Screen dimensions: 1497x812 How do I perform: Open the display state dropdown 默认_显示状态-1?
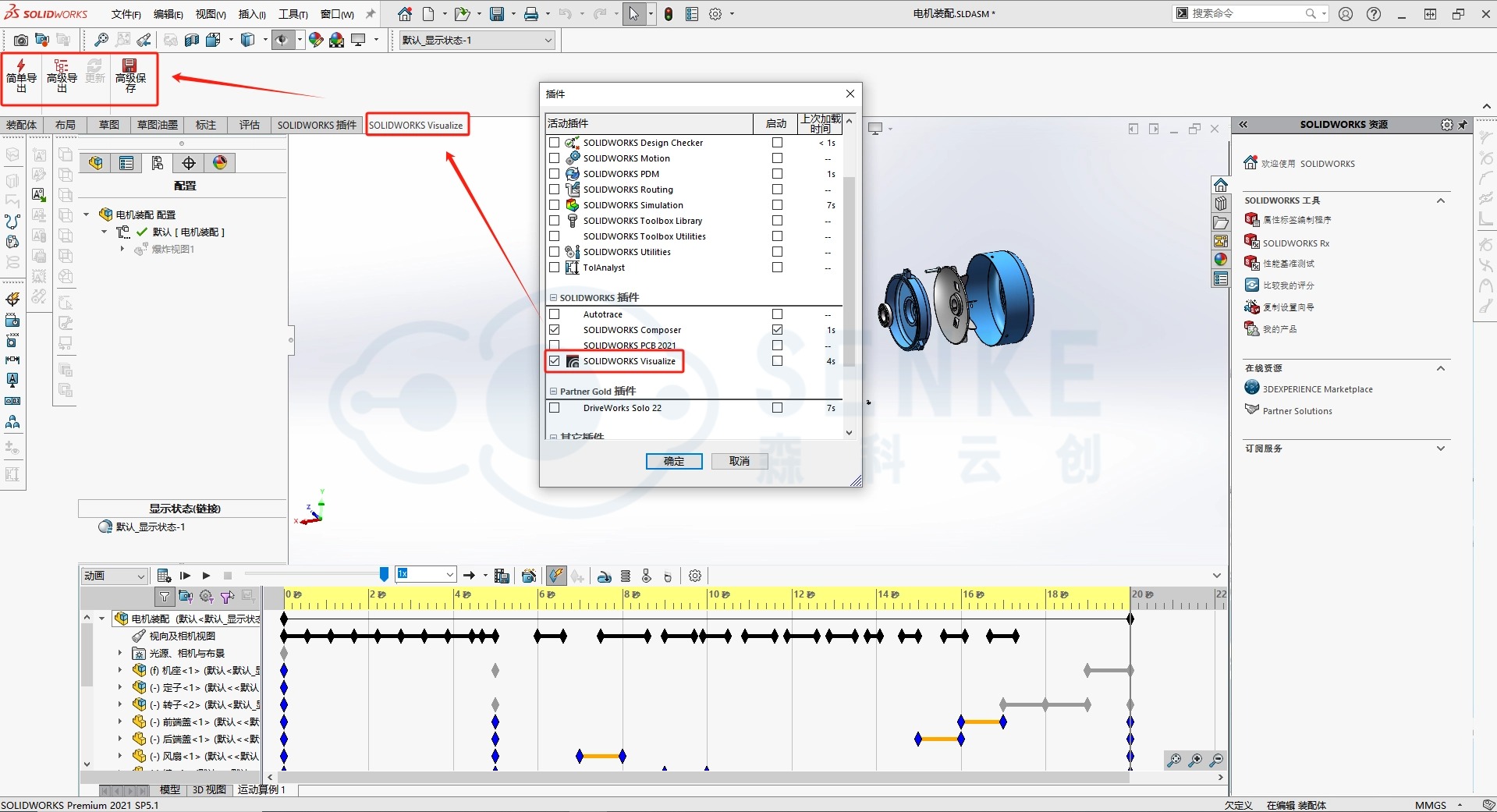click(x=477, y=40)
